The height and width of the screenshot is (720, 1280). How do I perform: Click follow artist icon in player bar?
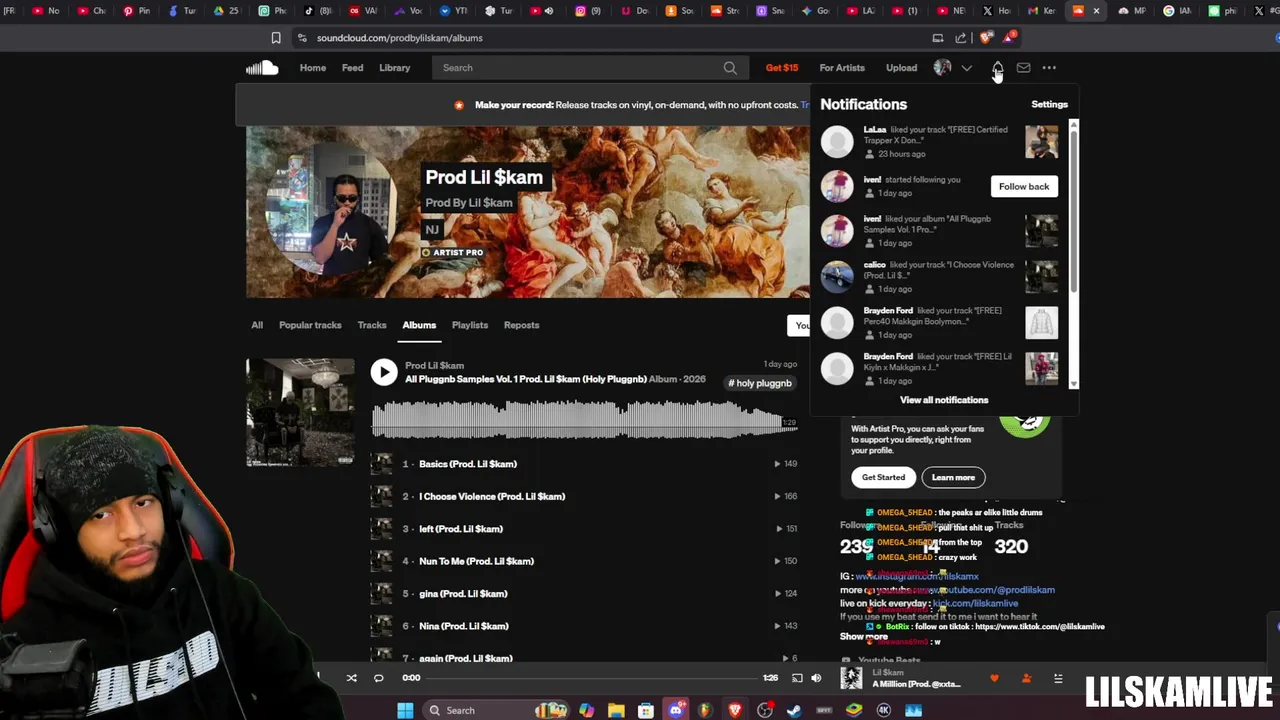tap(1026, 678)
